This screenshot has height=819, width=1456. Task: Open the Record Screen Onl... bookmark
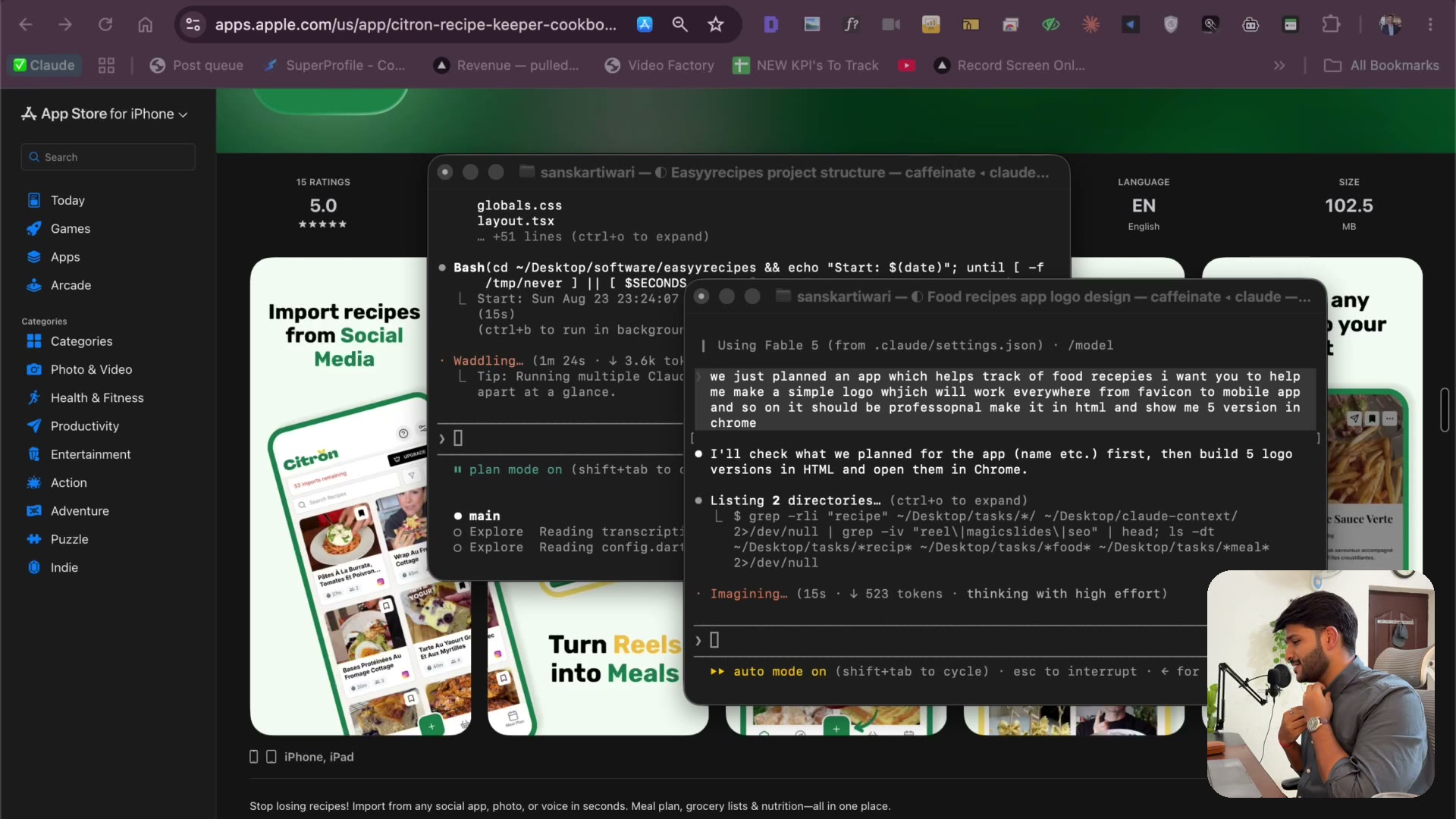(x=1009, y=65)
